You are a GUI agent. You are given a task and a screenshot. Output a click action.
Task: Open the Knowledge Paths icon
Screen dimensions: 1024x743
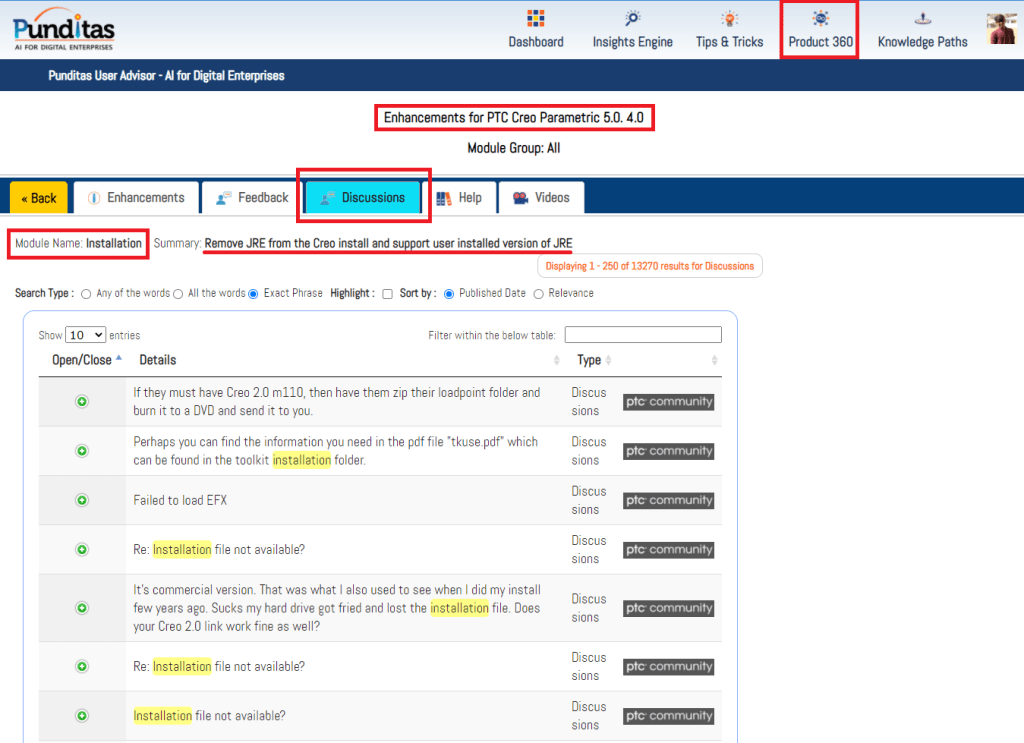tap(923, 19)
